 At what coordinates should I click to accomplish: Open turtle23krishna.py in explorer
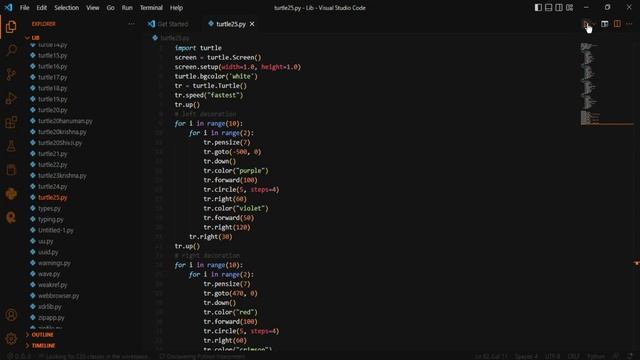coord(62,176)
